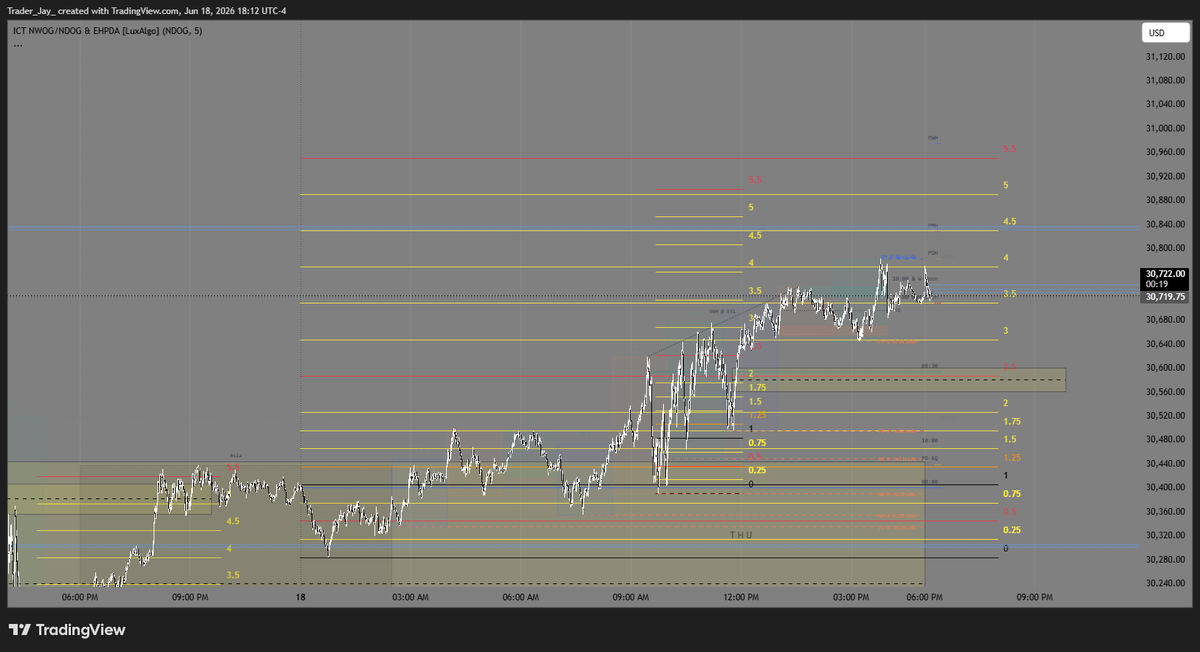Click the 30,280.00 price axis label
This screenshot has width=1200, height=652.
click(x=1166, y=560)
